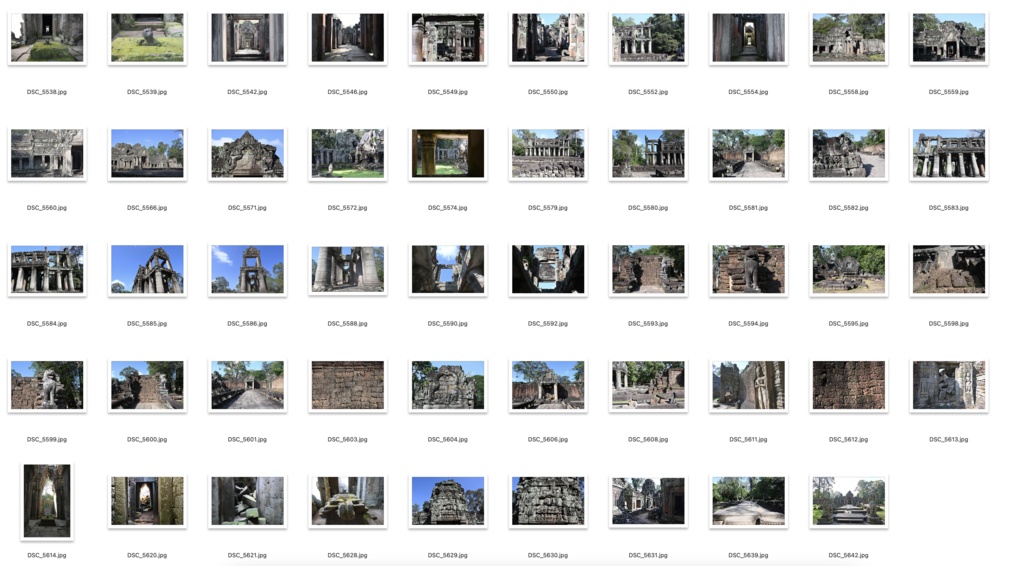Image resolution: width=1024 pixels, height=566 pixels.
Task: Select the DSC_5558.jpg photo thumbnail
Action: pyautogui.click(x=849, y=38)
